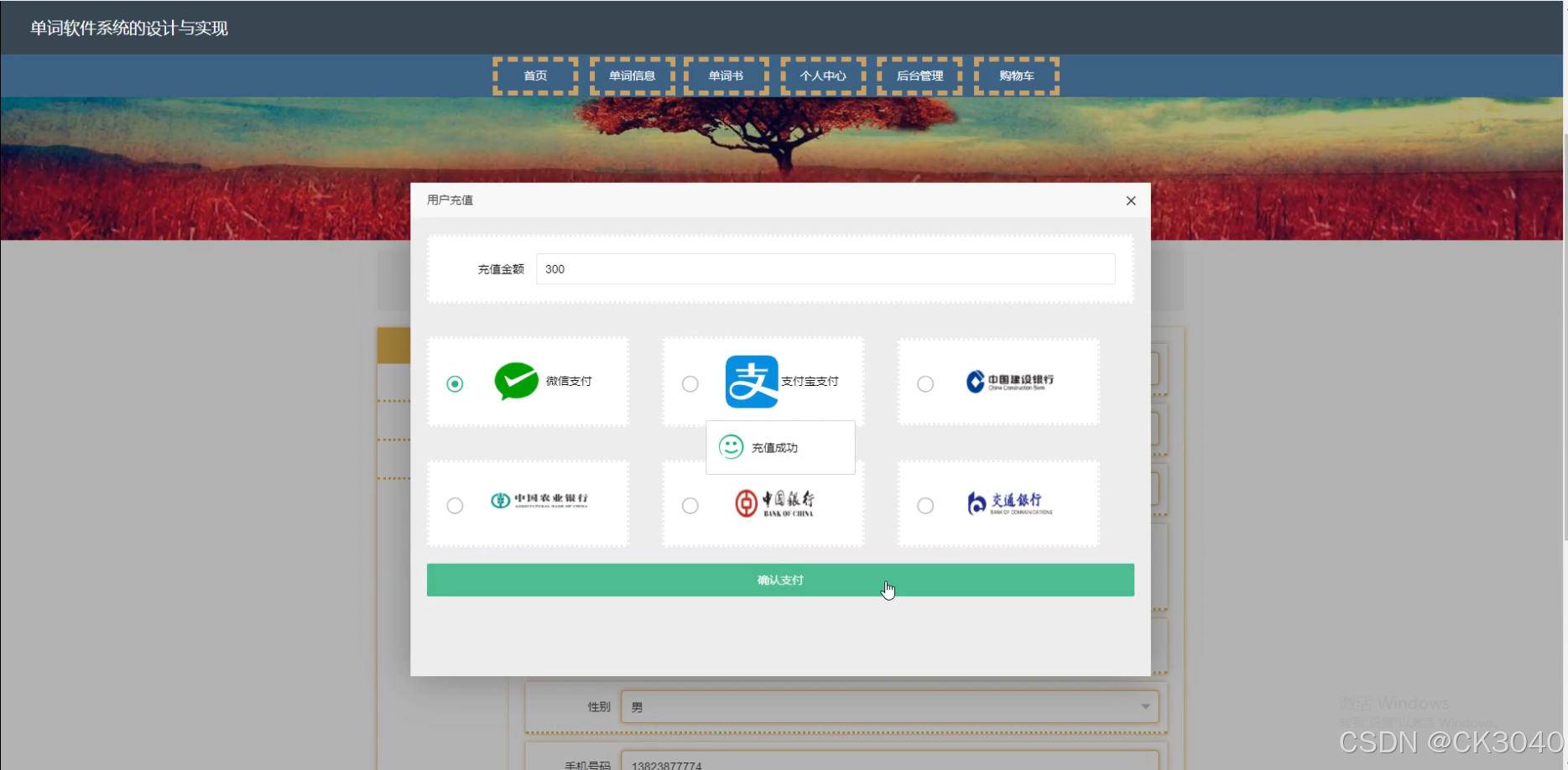This screenshot has width=1568, height=770.
Task: Open the 个人中心 tab
Action: (823, 75)
